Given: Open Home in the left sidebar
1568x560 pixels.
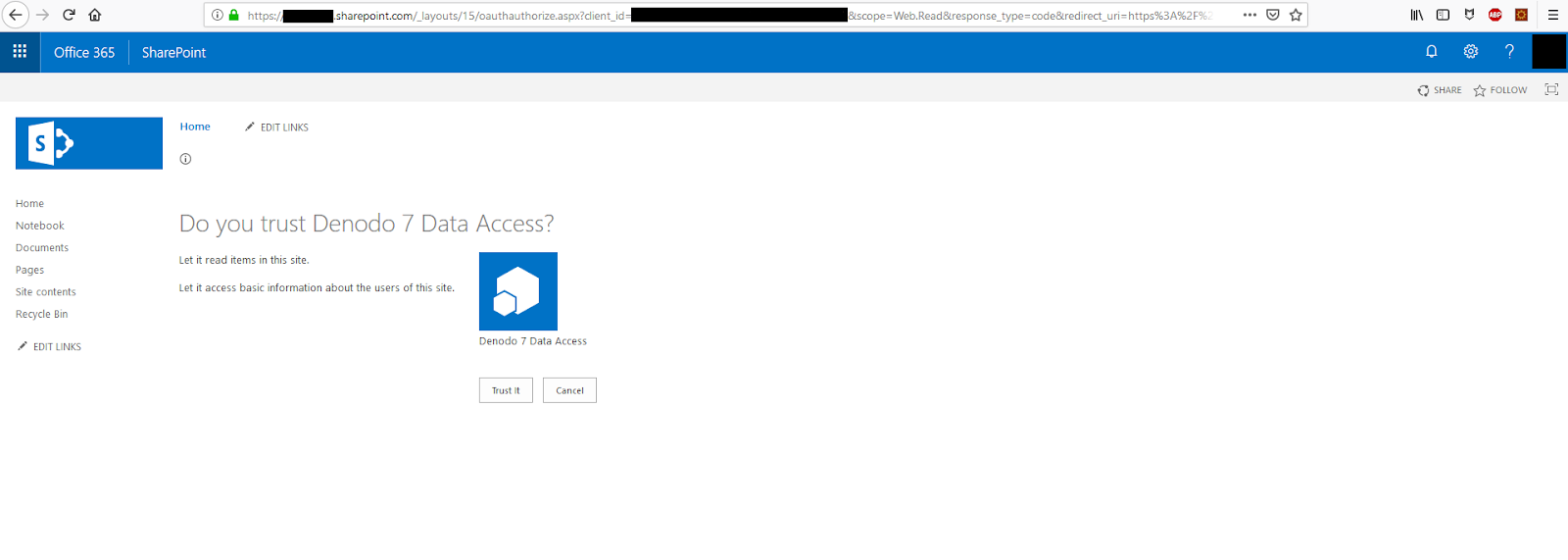Looking at the screenshot, I should click(29, 204).
